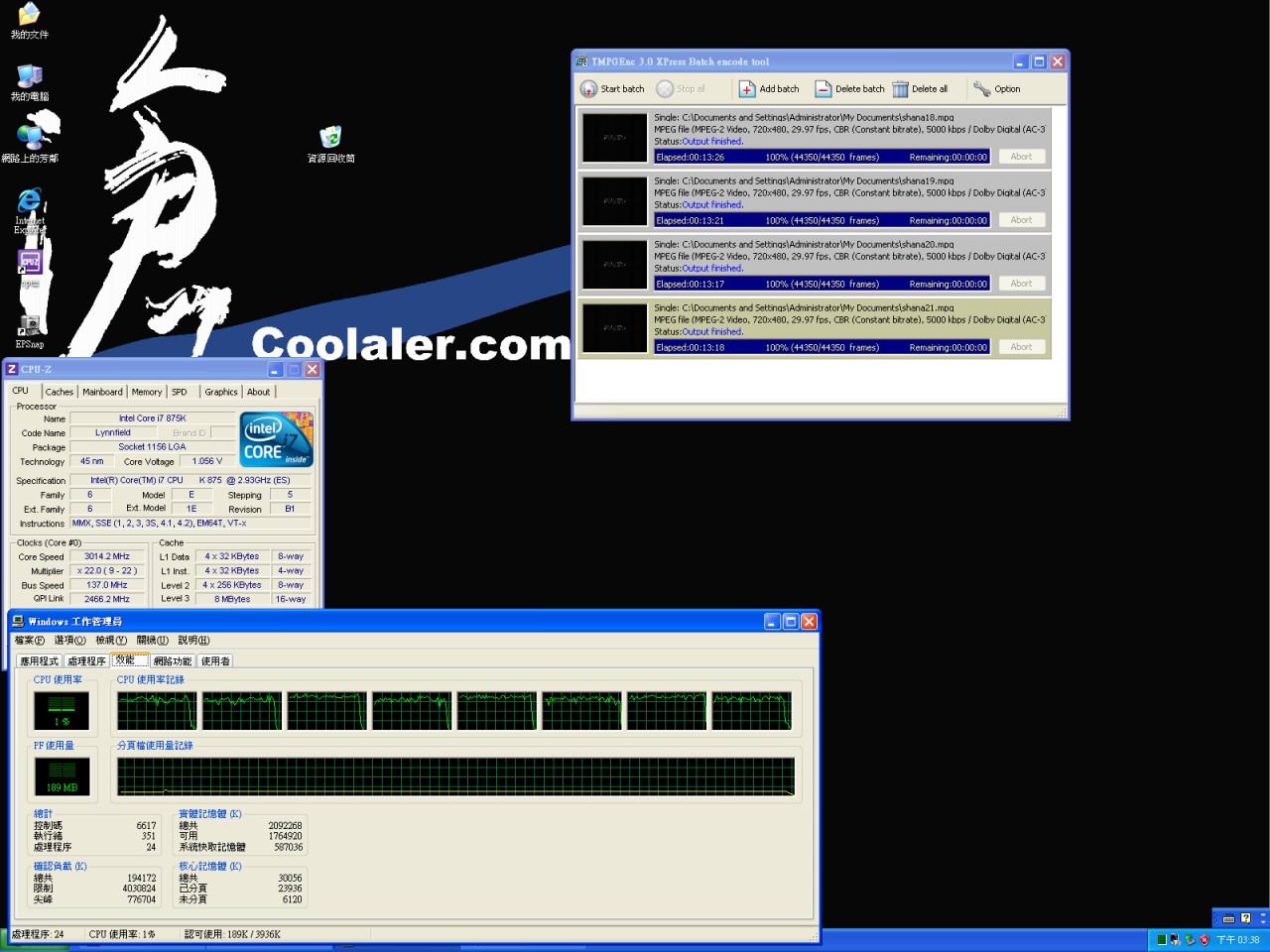Screen dimensions: 1270x952
Task: Select the EPSnap desktop shortcut
Action: (x=30, y=331)
